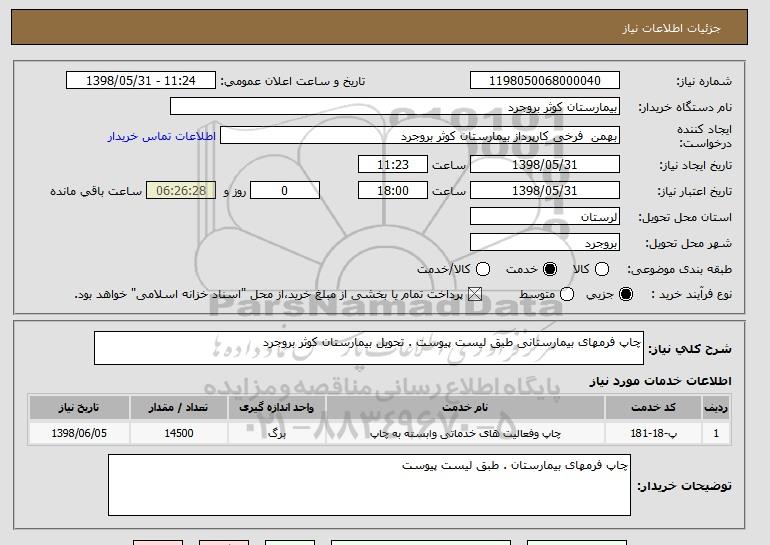Click the نام خدمت column header
The height and width of the screenshot is (545, 770).
point(465,408)
